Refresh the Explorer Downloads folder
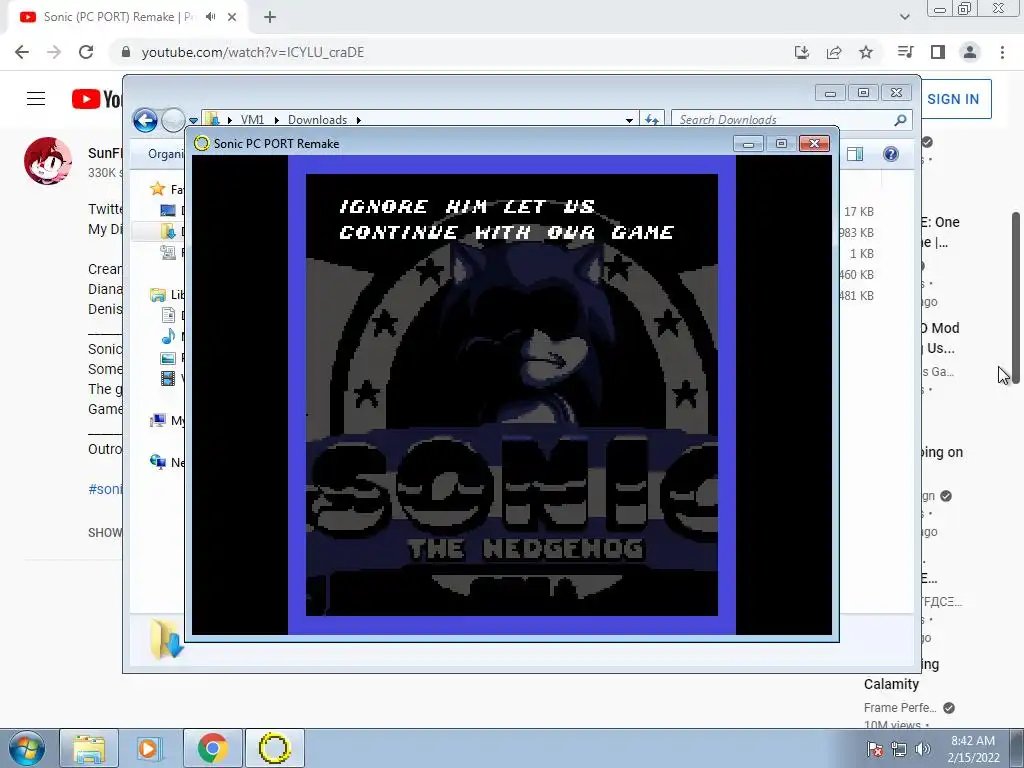The image size is (1024, 768). [652, 120]
